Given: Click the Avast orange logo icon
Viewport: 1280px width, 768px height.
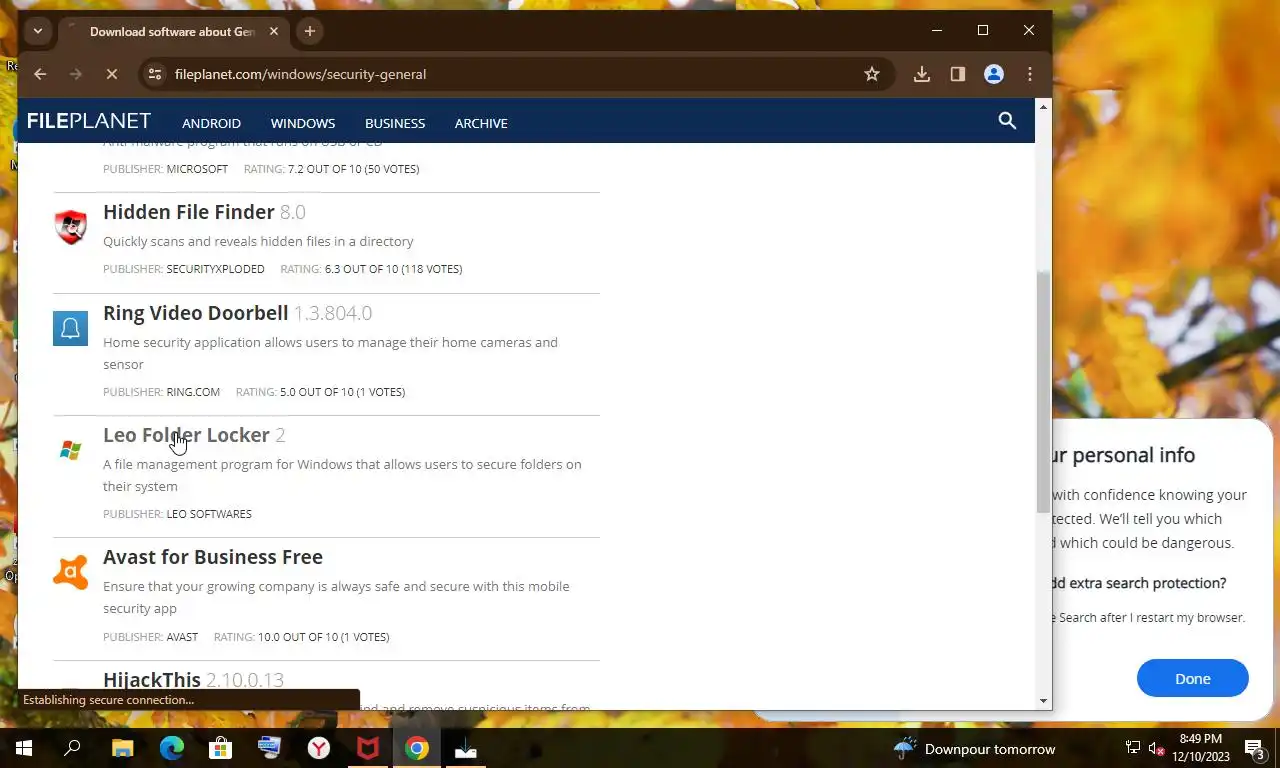Looking at the screenshot, I should coord(70,572).
